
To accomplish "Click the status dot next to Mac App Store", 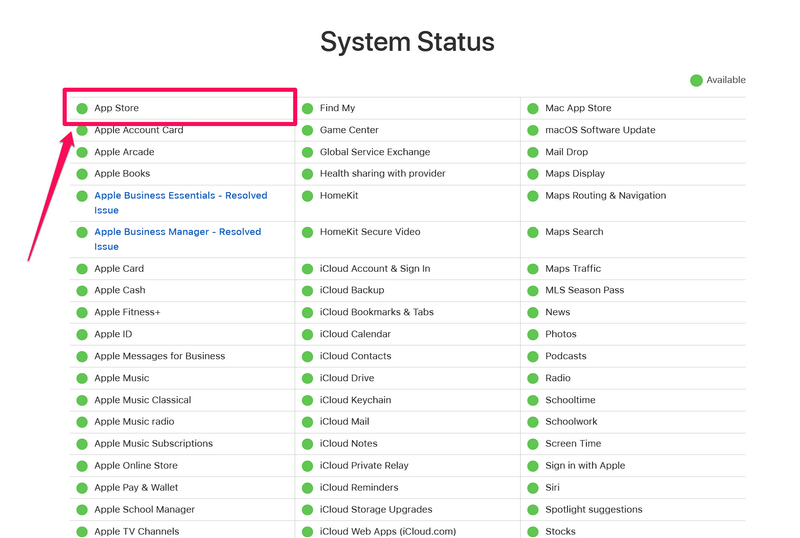I will pos(533,108).
